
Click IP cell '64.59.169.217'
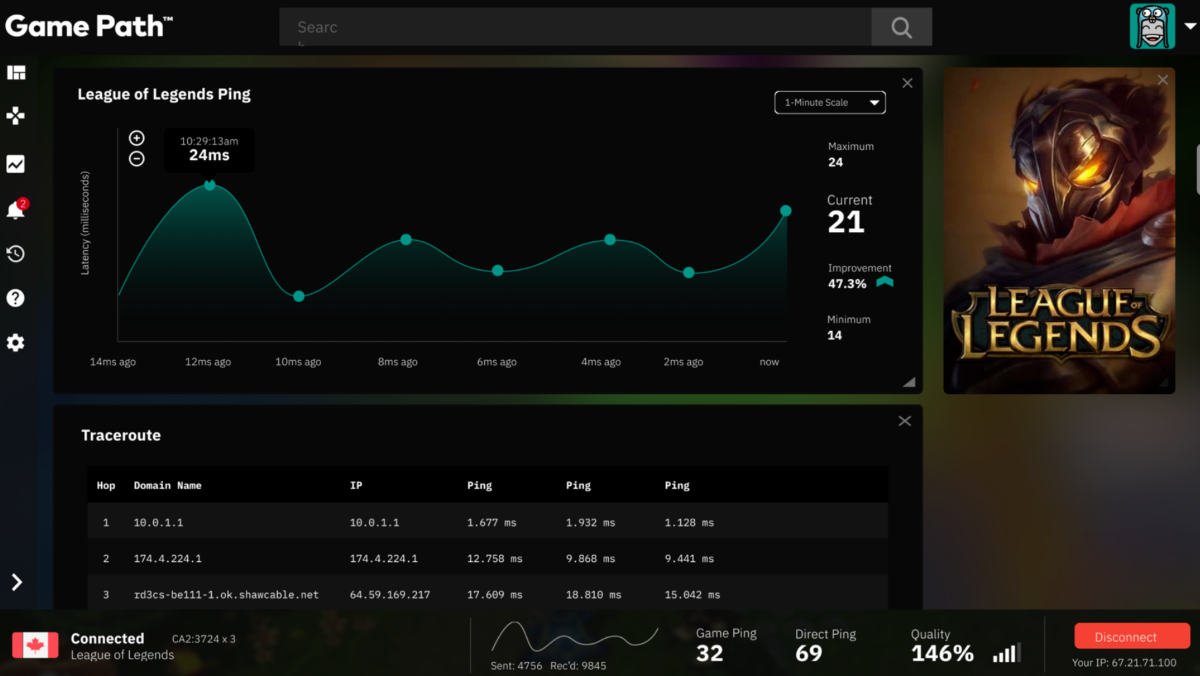coord(390,594)
